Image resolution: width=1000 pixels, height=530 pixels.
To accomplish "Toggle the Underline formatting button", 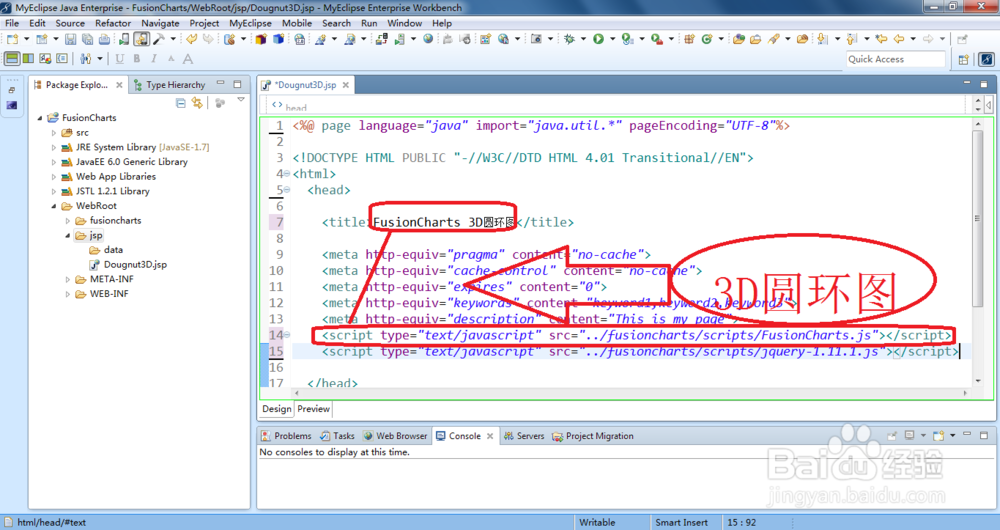I will [119, 59].
